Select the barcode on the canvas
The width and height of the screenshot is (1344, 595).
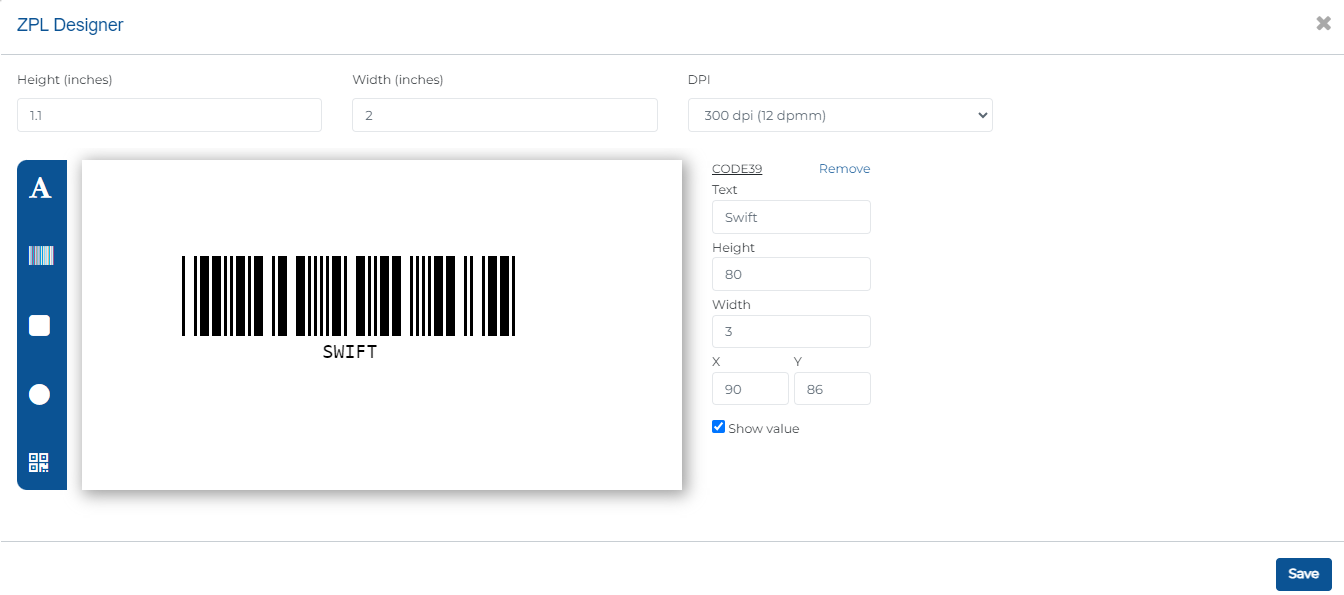349,296
